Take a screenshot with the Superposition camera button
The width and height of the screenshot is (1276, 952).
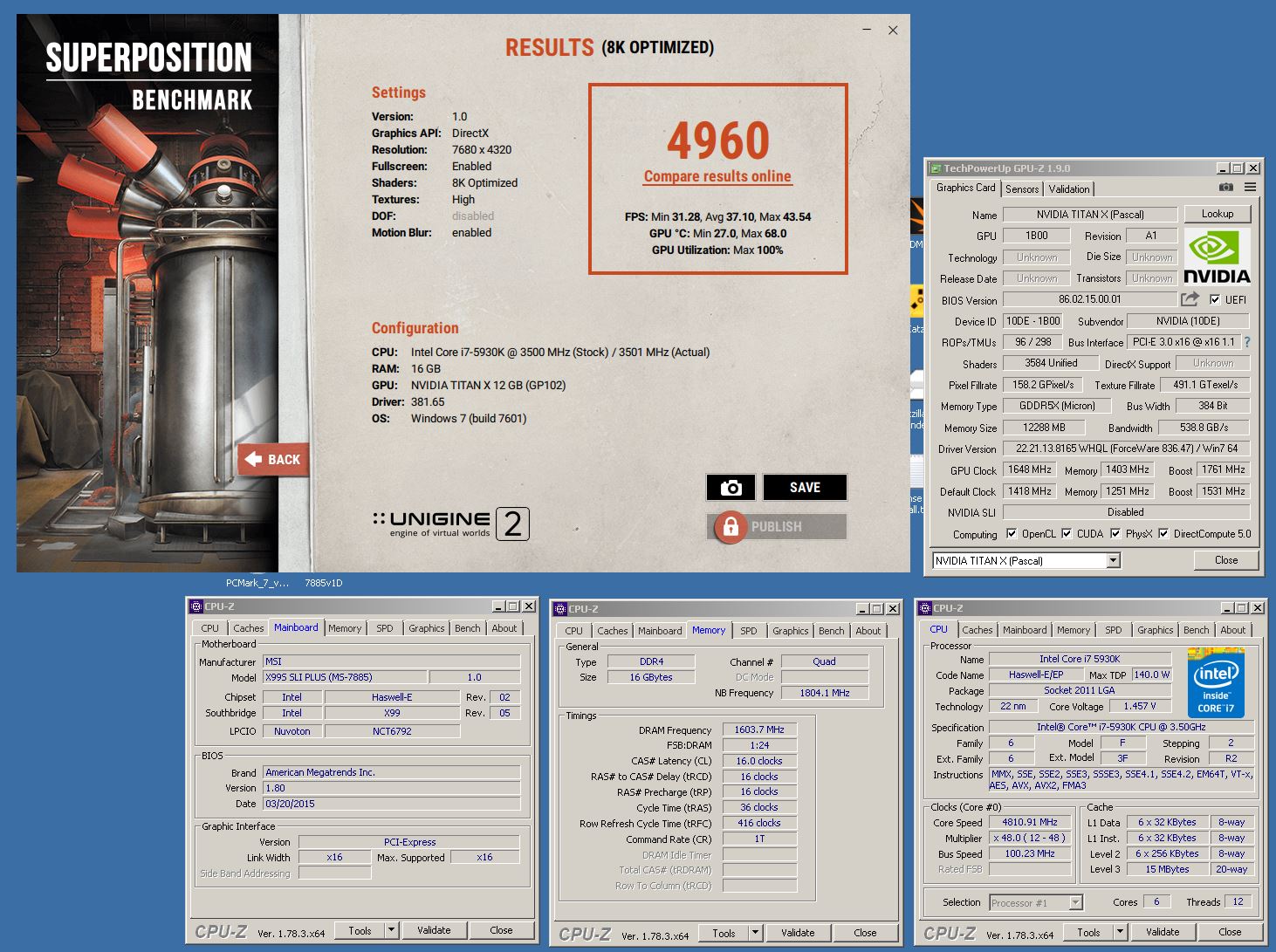pyautogui.click(x=731, y=488)
